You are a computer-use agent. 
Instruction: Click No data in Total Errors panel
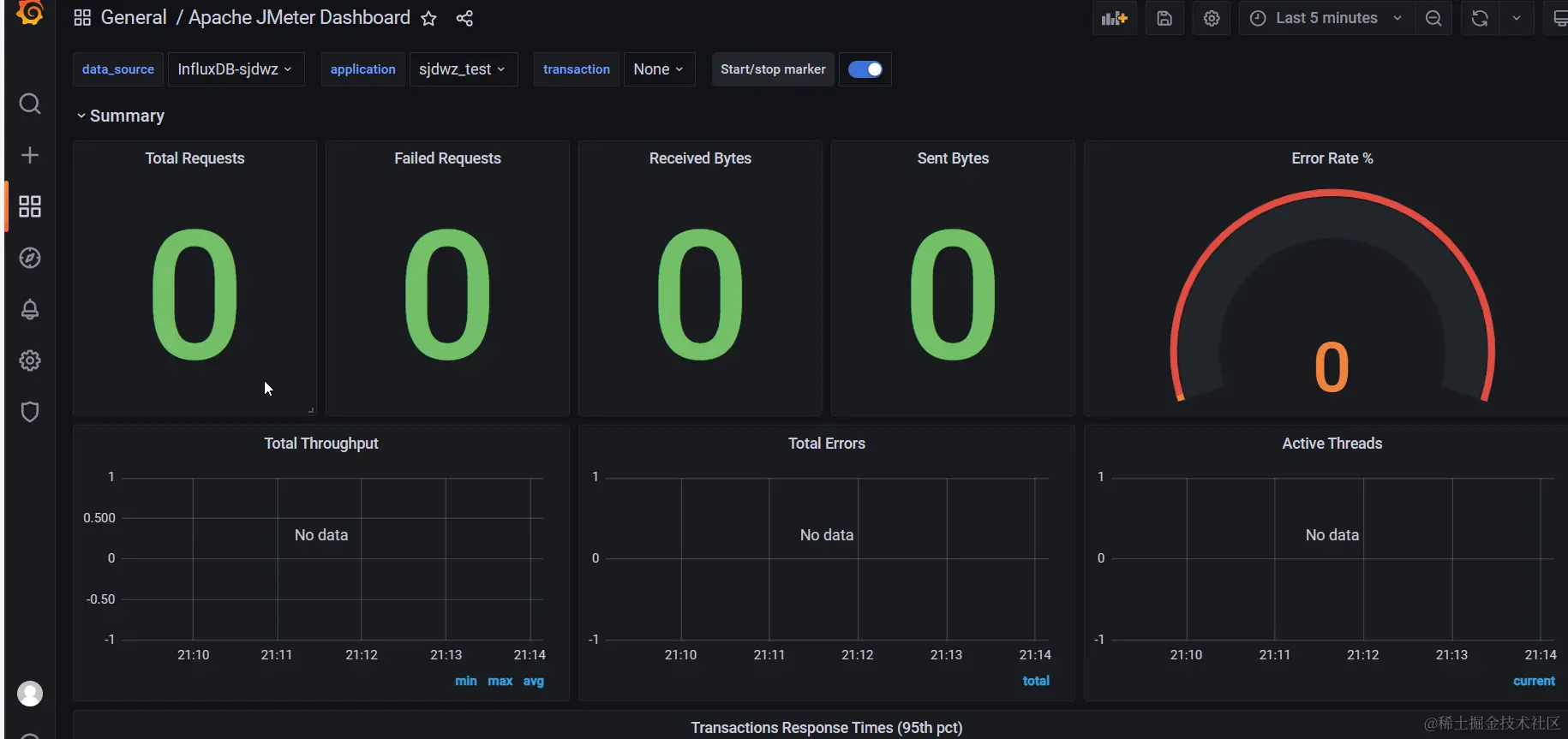coord(827,535)
